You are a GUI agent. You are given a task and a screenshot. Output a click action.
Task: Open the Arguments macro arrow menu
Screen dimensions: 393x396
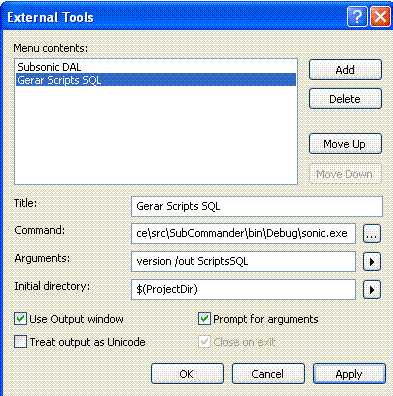[372, 262]
